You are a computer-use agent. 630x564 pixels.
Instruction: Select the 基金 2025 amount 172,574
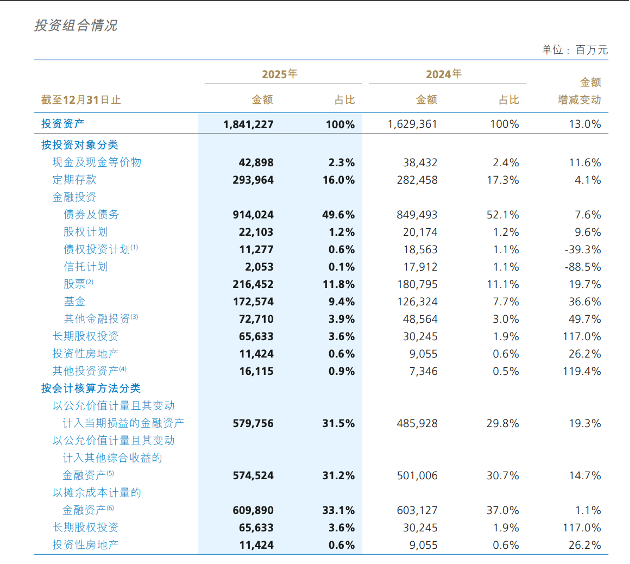(253, 302)
